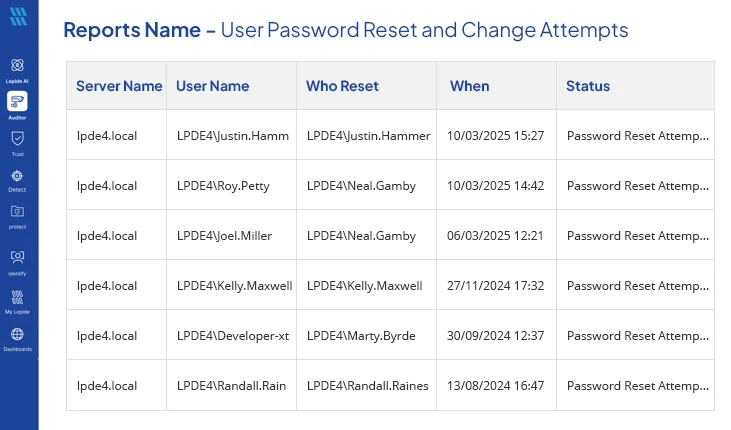The height and width of the screenshot is (430, 731).
Task: Open the Detect sidebar icon
Action: tap(17, 176)
